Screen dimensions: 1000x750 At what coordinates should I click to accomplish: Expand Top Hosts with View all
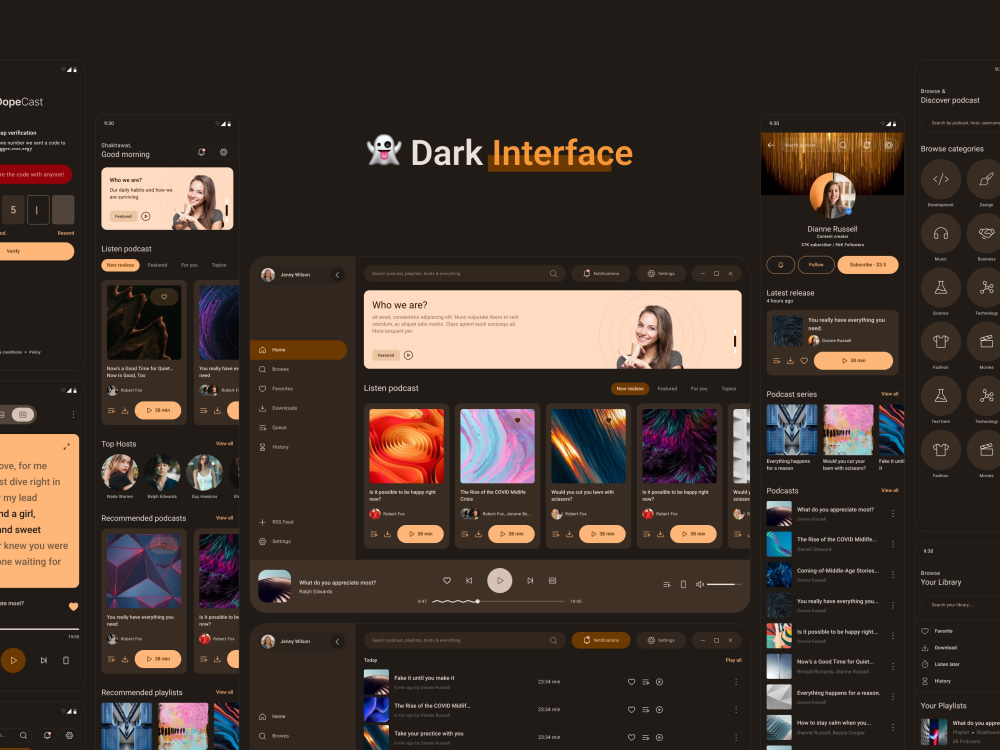tap(224, 443)
